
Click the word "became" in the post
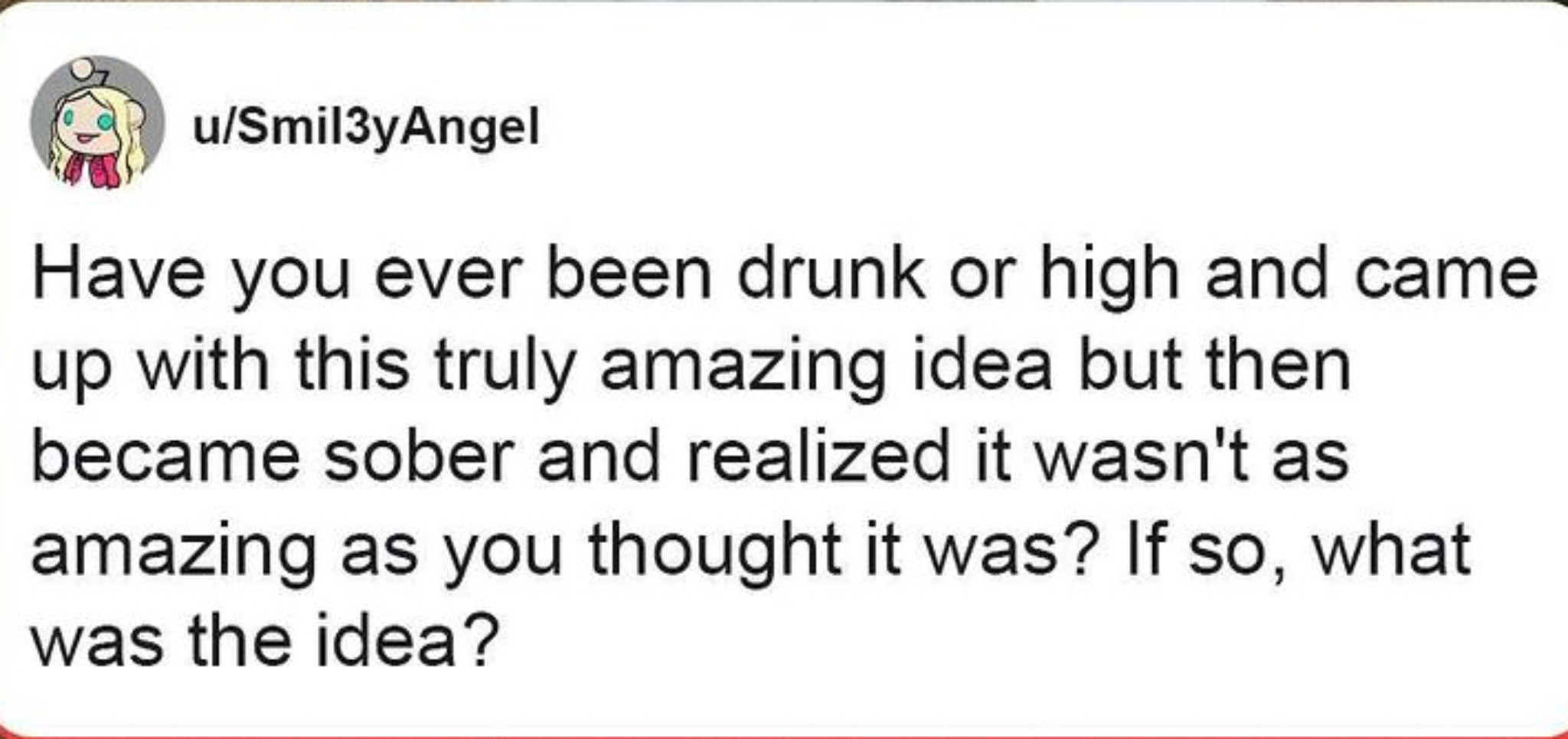click(165, 457)
